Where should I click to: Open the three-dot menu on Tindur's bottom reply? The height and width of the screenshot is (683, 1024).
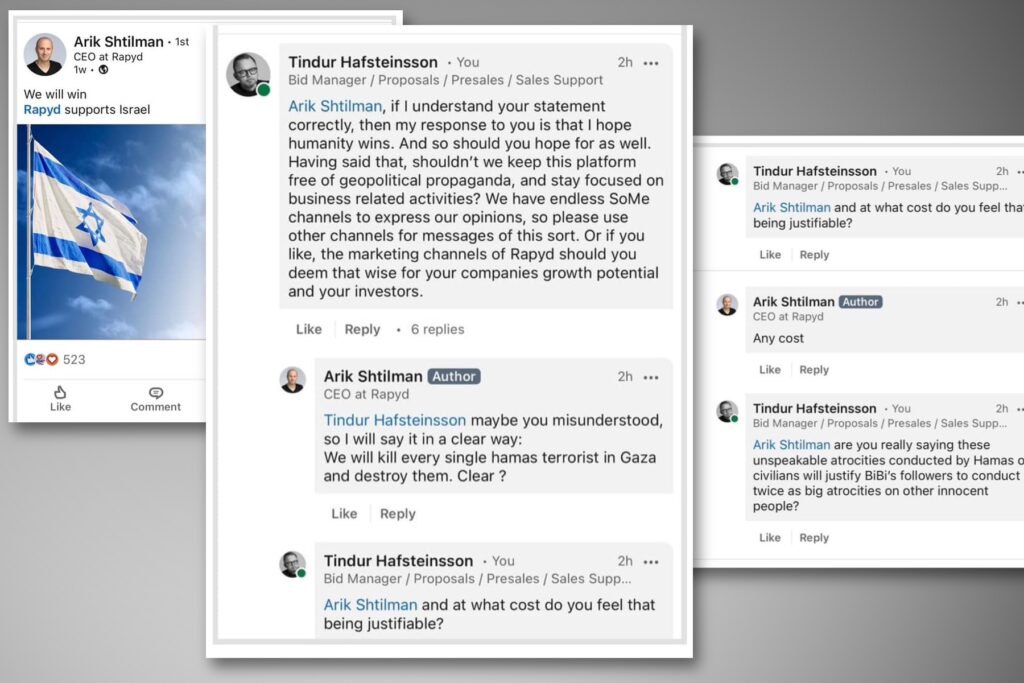pyautogui.click(x=651, y=561)
